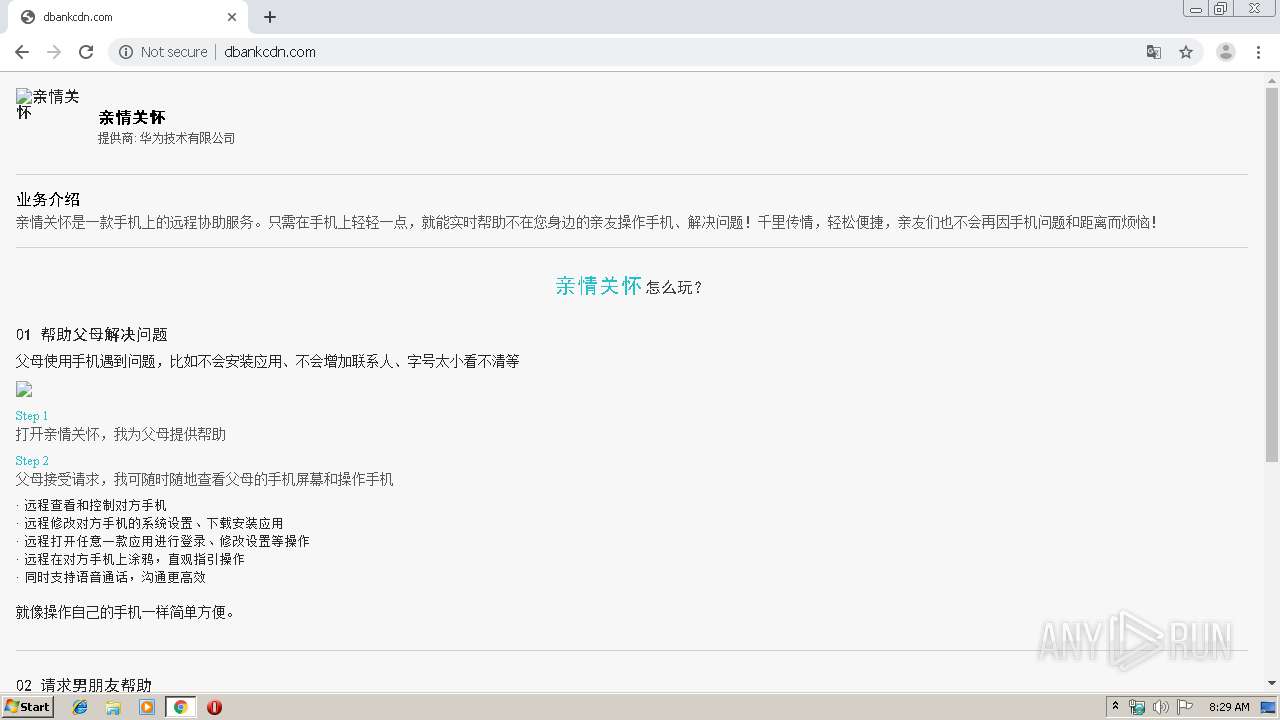Image resolution: width=1280 pixels, height=720 pixels.
Task: Open the Windows Start menu
Action: [x=27, y=706]
